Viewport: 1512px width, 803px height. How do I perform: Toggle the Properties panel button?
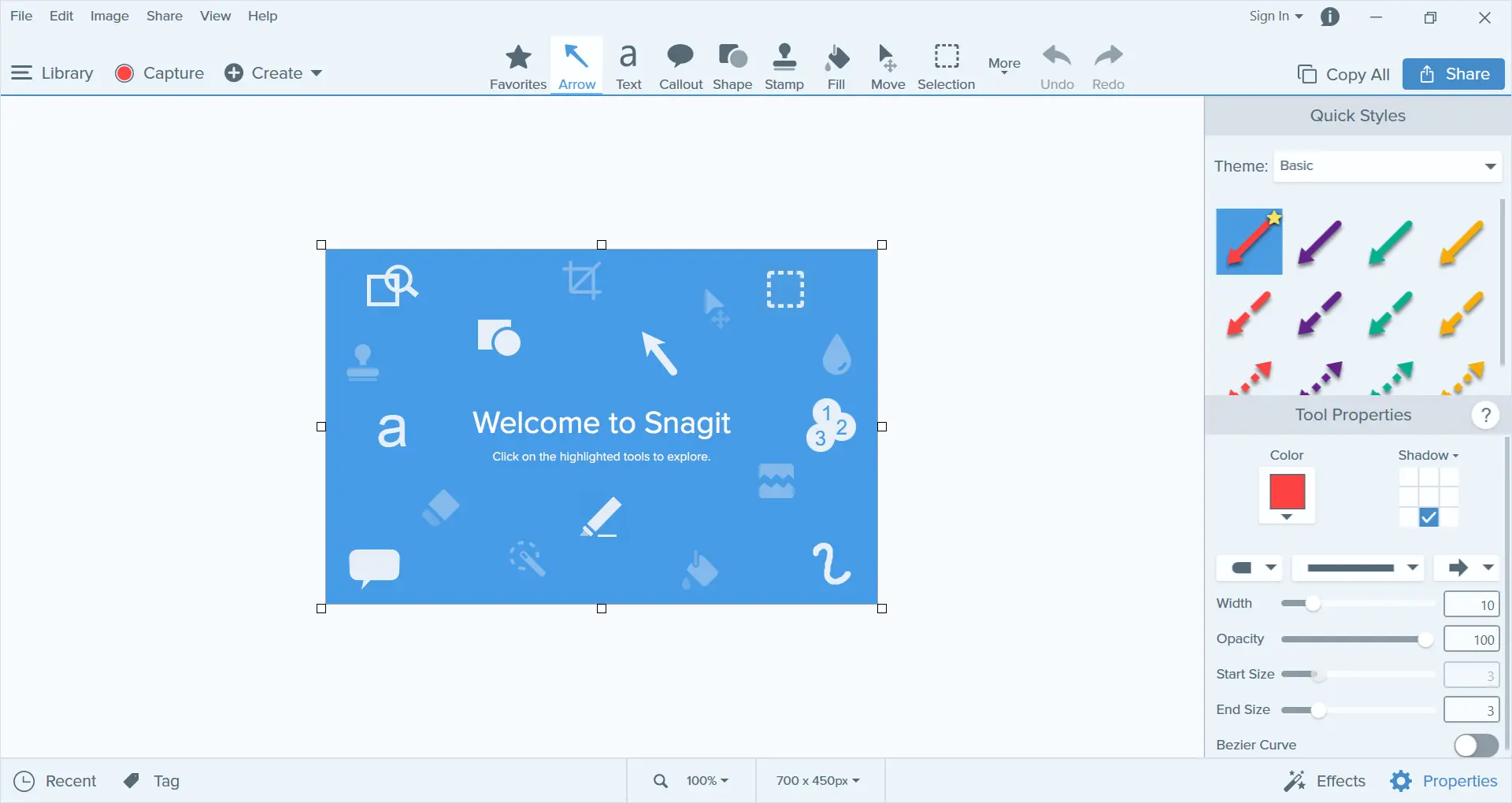tap(1443, 781)
